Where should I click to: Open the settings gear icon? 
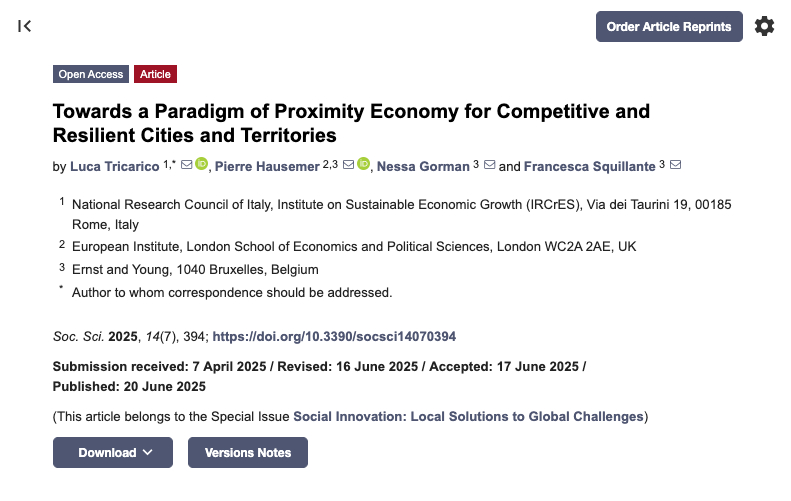tap(764, 26)
